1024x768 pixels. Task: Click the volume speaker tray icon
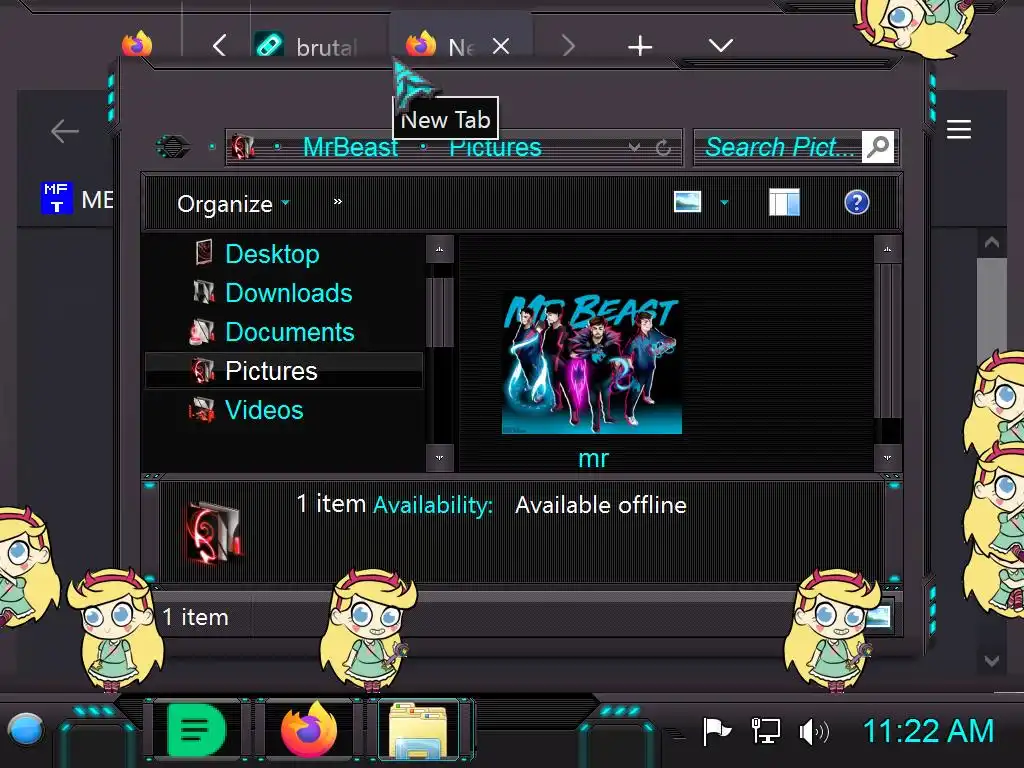(x=814, y=731)
